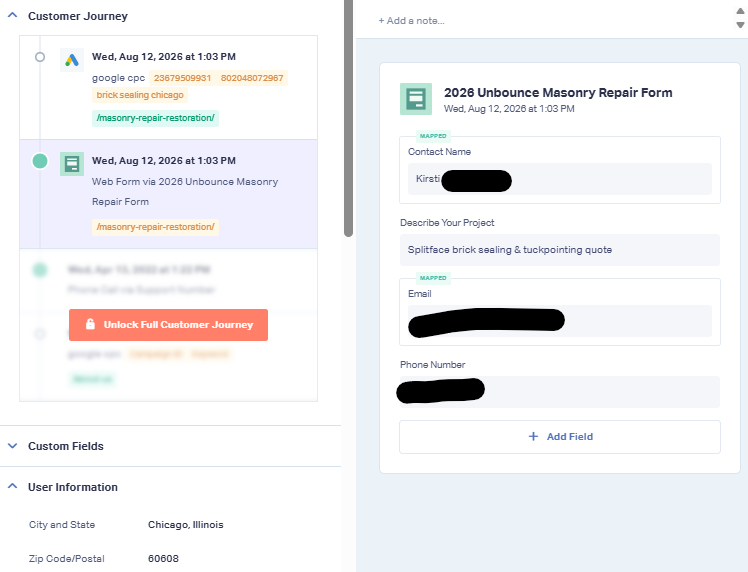Screen dimensions: 748x572
Task: Click the Add a note input
Action: coord(411,21)
